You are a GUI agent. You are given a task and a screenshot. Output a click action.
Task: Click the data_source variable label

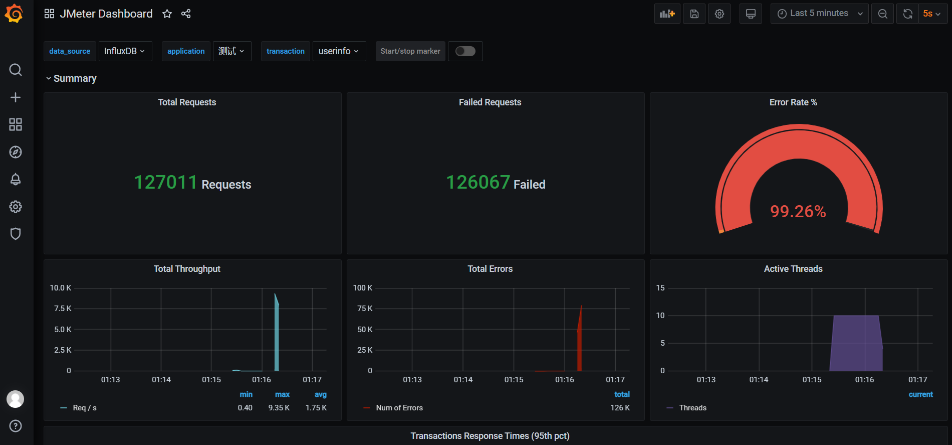[70, 51]
